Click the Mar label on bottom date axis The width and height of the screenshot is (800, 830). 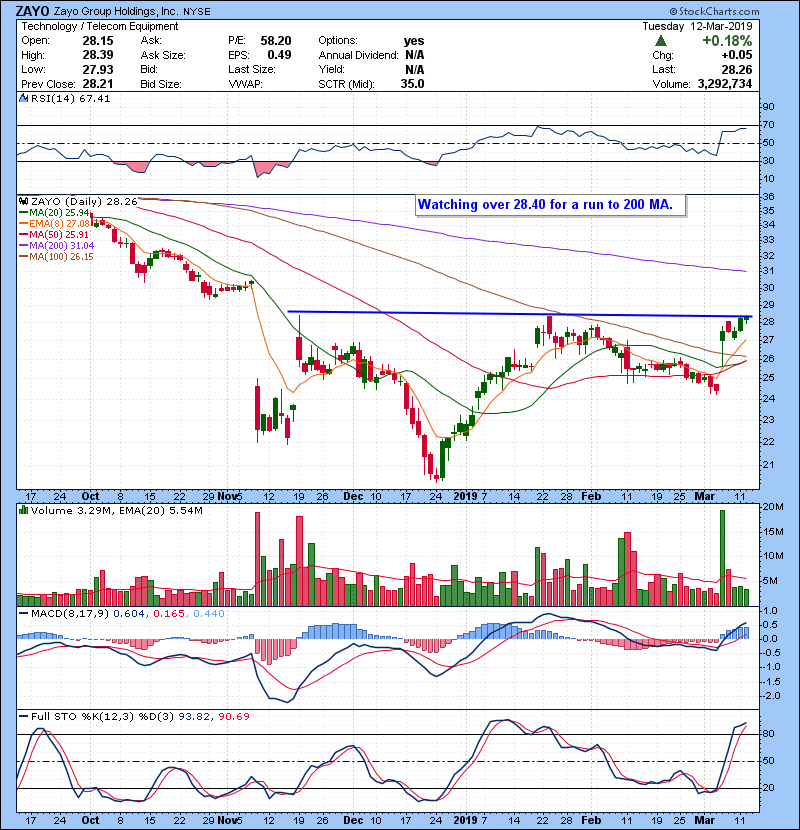click(x=705, y=820)
